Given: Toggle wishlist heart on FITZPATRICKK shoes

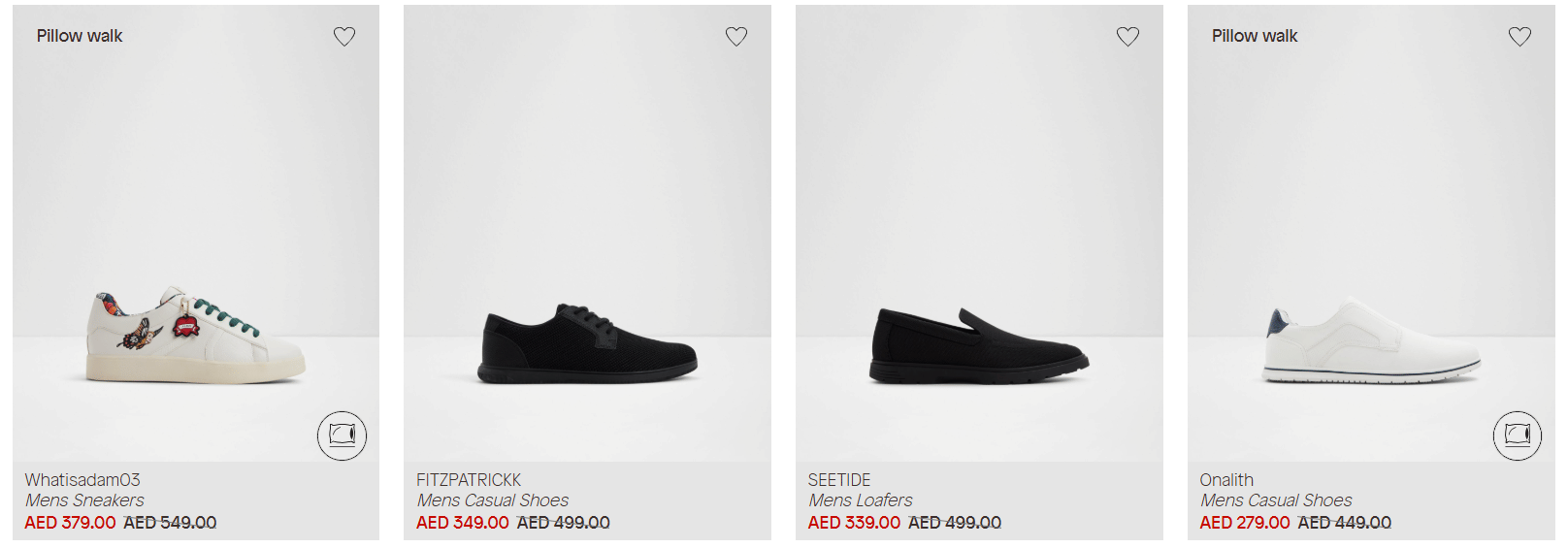Looking at the screenshot, I should (736, 37).
